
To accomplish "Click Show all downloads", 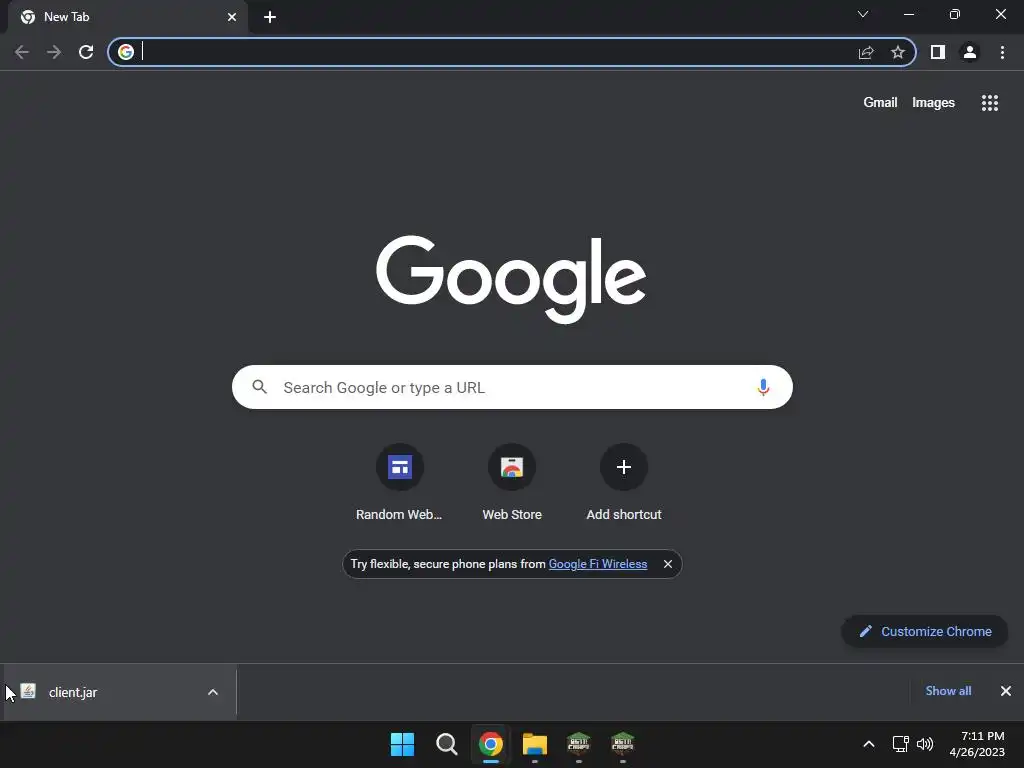I will coord(948,691).
